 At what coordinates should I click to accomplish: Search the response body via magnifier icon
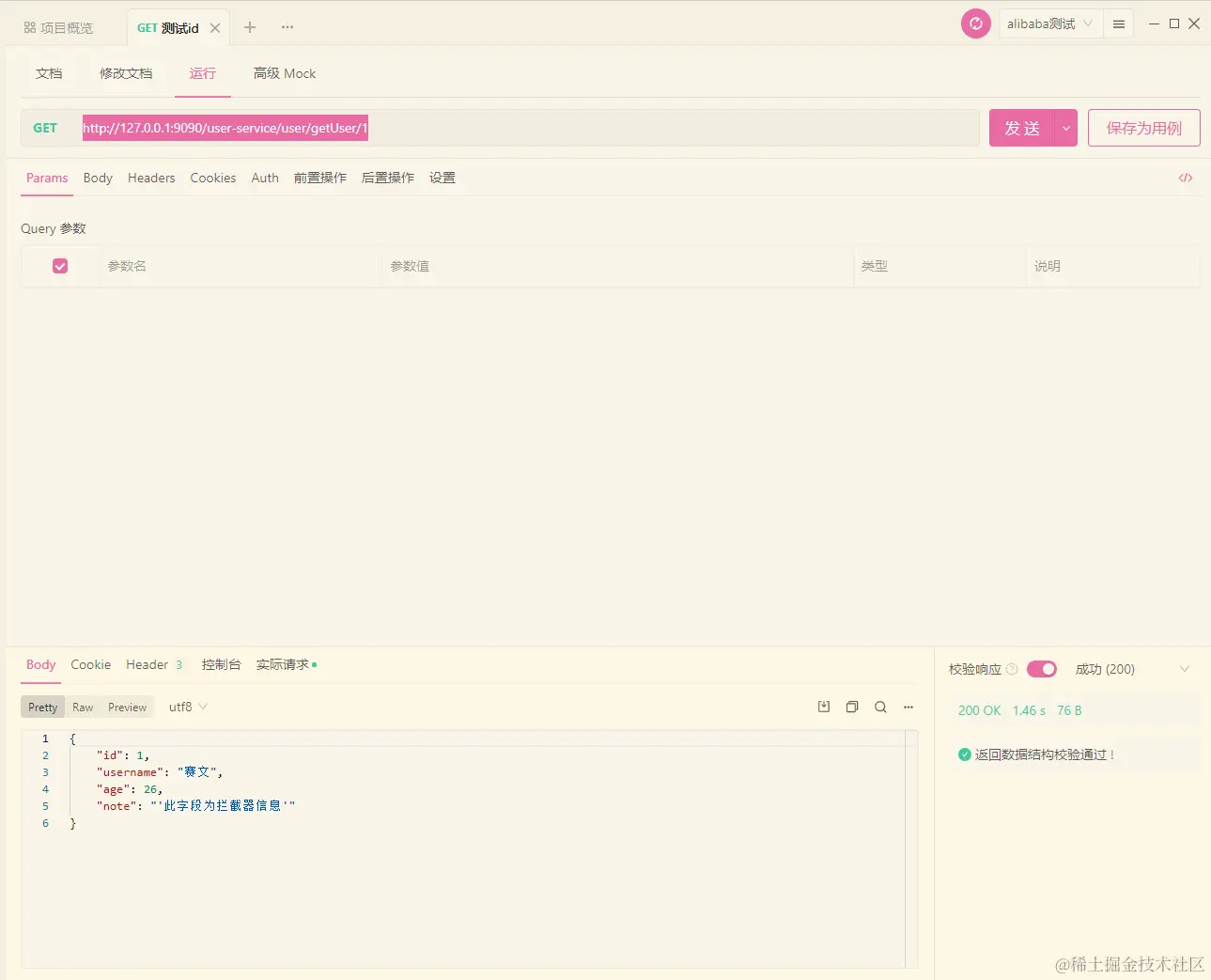coord(880,707)
